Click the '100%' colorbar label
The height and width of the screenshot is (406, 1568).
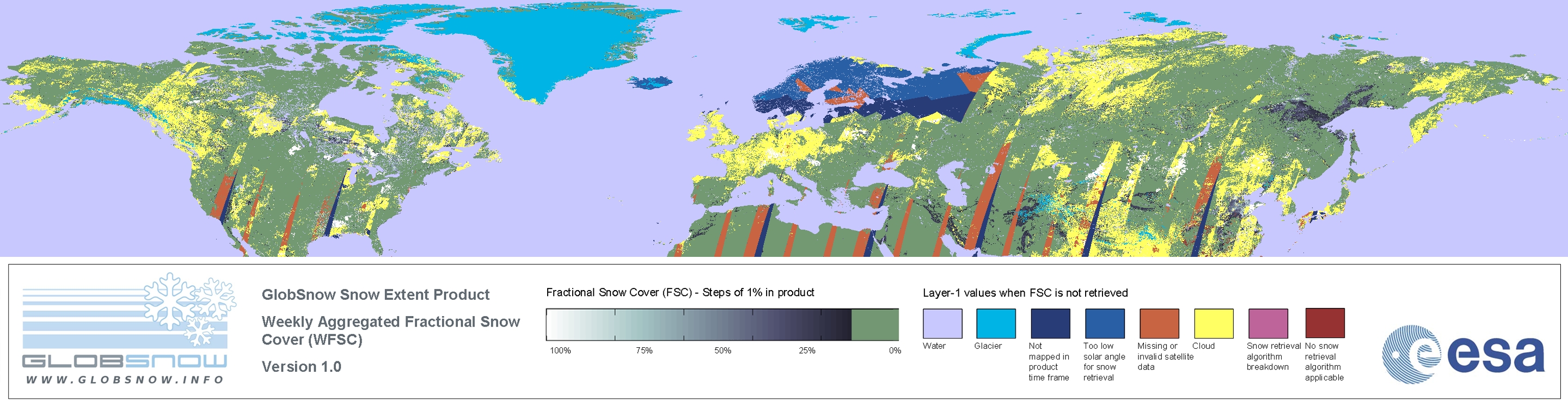point(561,350)
